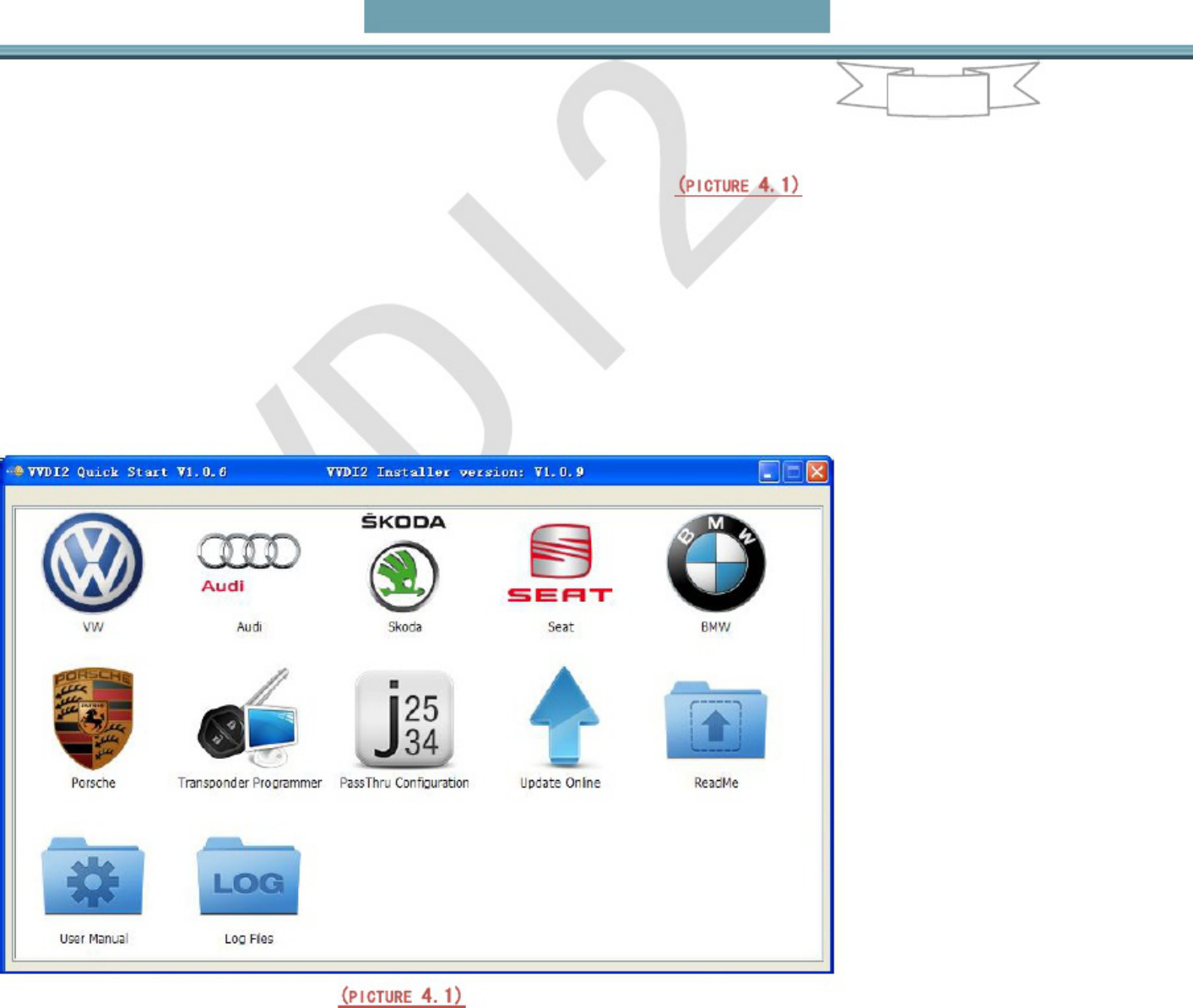Click 'VVDI2 Quick Start V1.0.6' title text
The width and height of the screenshot is (1193, 1008).
(x=127, y=472)
